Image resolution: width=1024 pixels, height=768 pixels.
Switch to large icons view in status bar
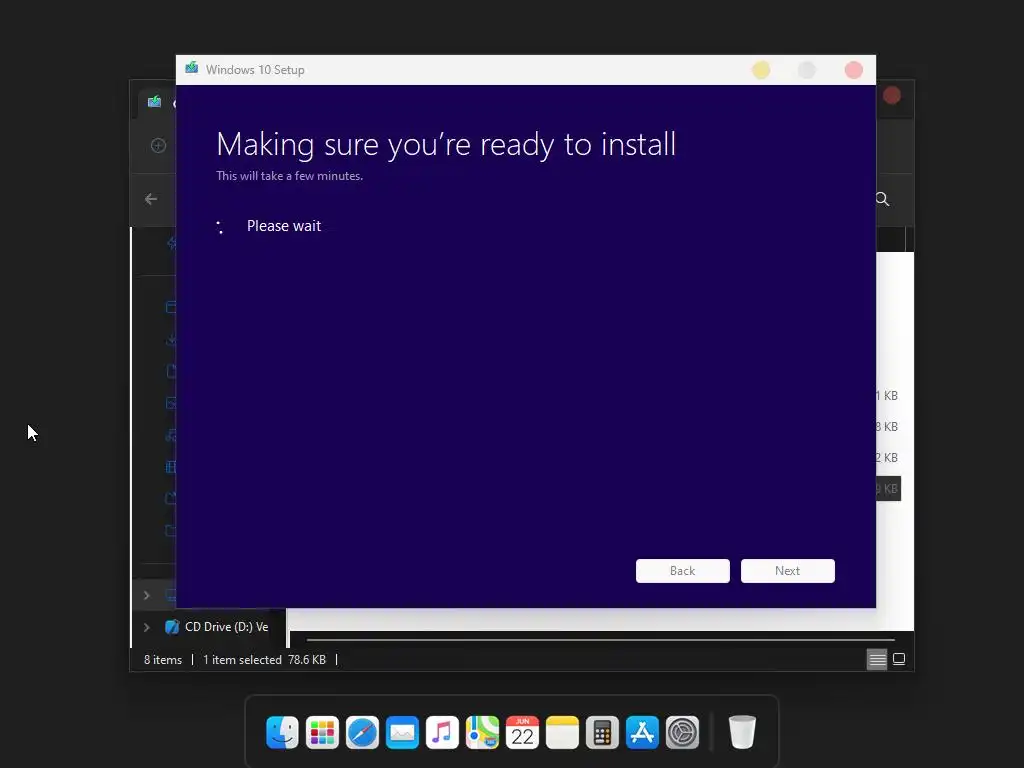899,659
